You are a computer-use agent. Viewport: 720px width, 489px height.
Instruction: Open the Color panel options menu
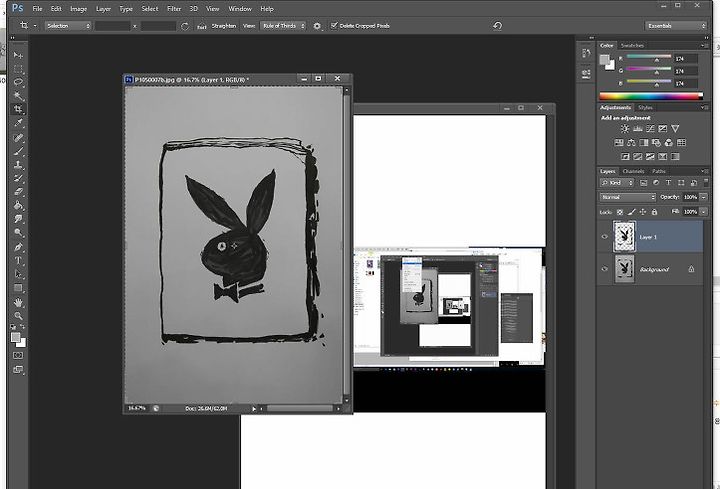point(703,45)
